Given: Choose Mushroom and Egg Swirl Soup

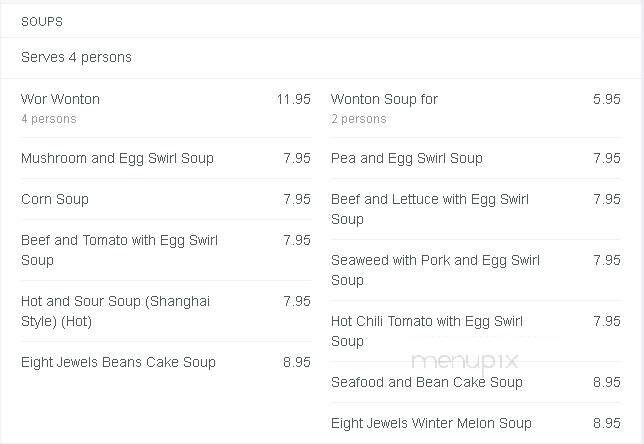Looking at the screenshot, I should pyautogui.click(x=117, y=158).
